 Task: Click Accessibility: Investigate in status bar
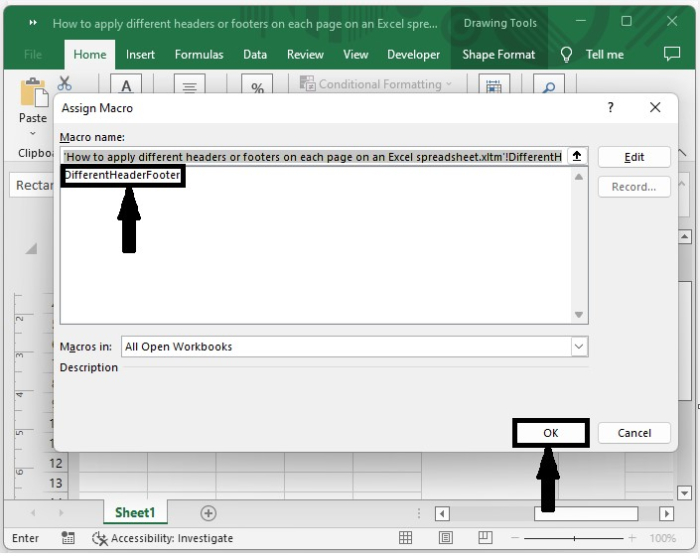point(162,538)
